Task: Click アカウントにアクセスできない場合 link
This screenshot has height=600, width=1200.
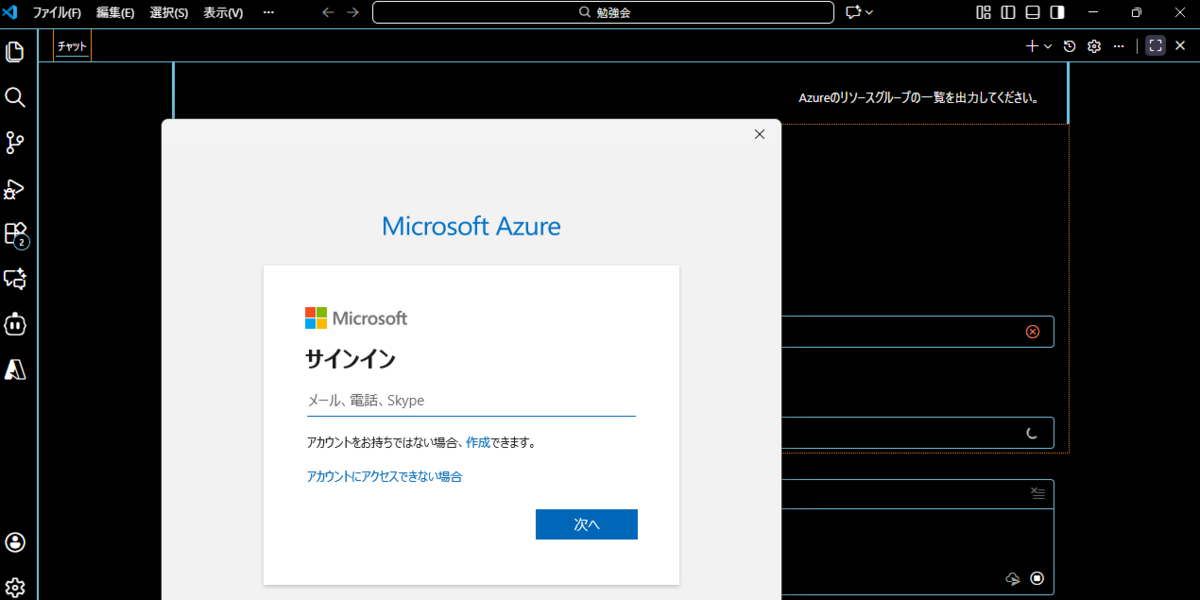Action: pos(384,477)
